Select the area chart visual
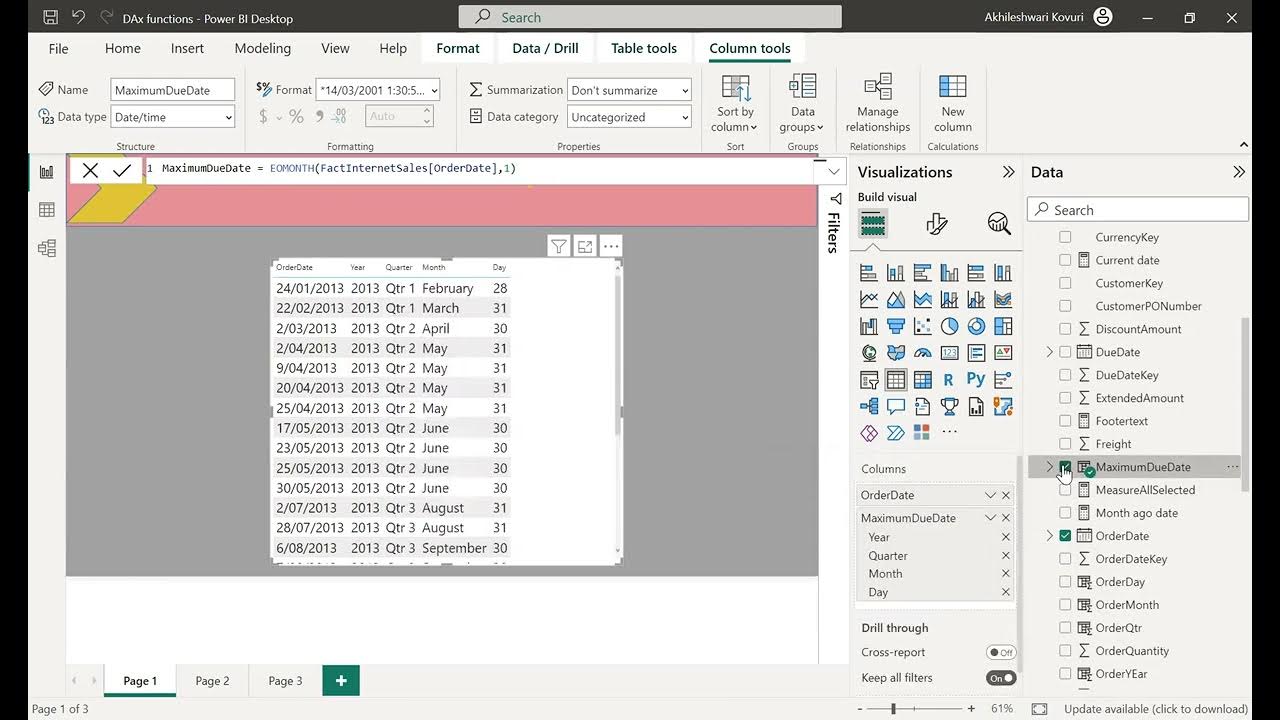 click(895, 299)
